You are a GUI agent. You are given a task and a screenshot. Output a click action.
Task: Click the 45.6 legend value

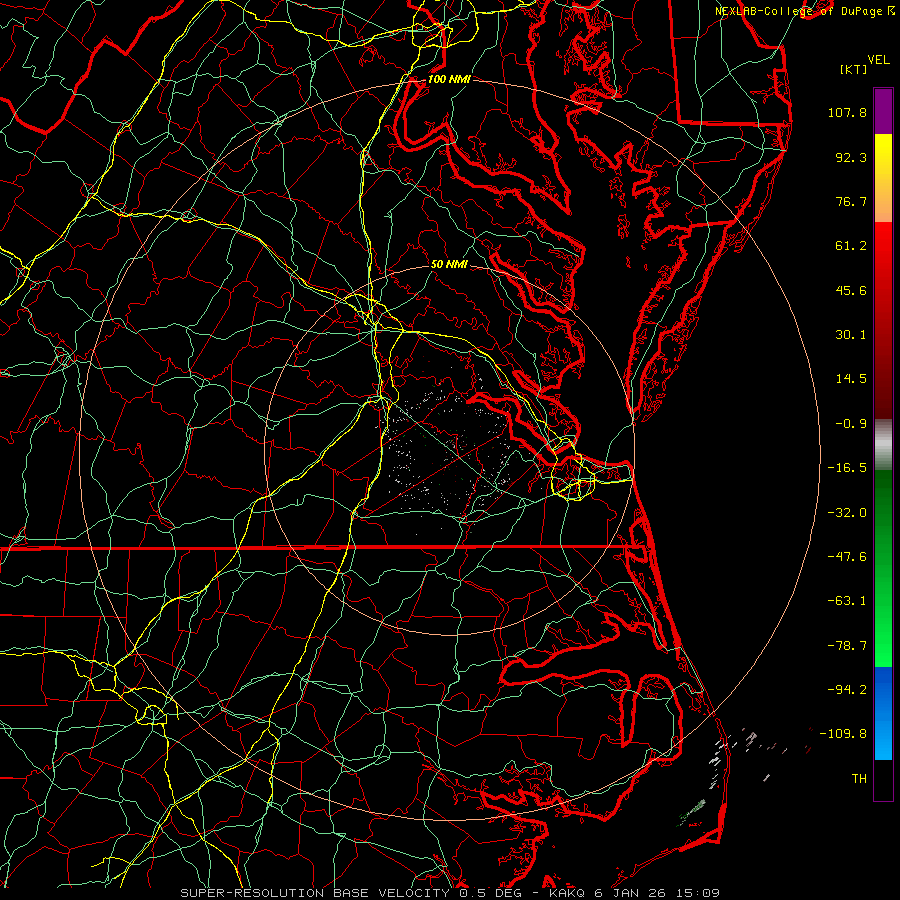tap(851, 290)
